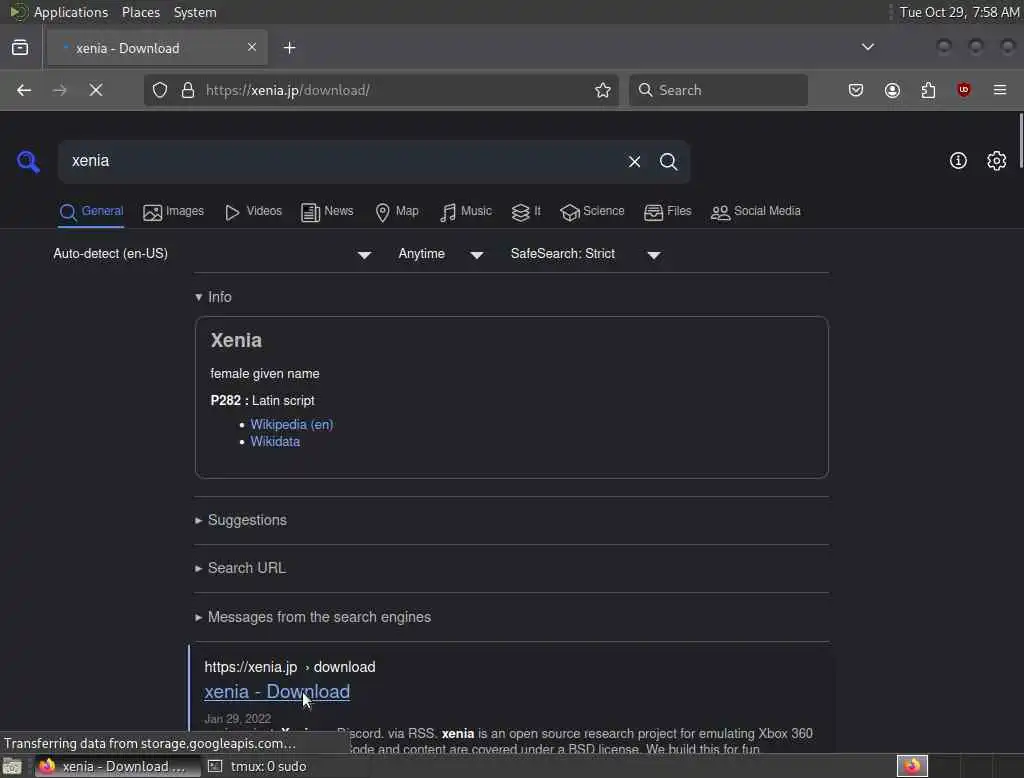Open the About info icon
The width and height of the screenshot is (1024, 778).
point(958,161)
